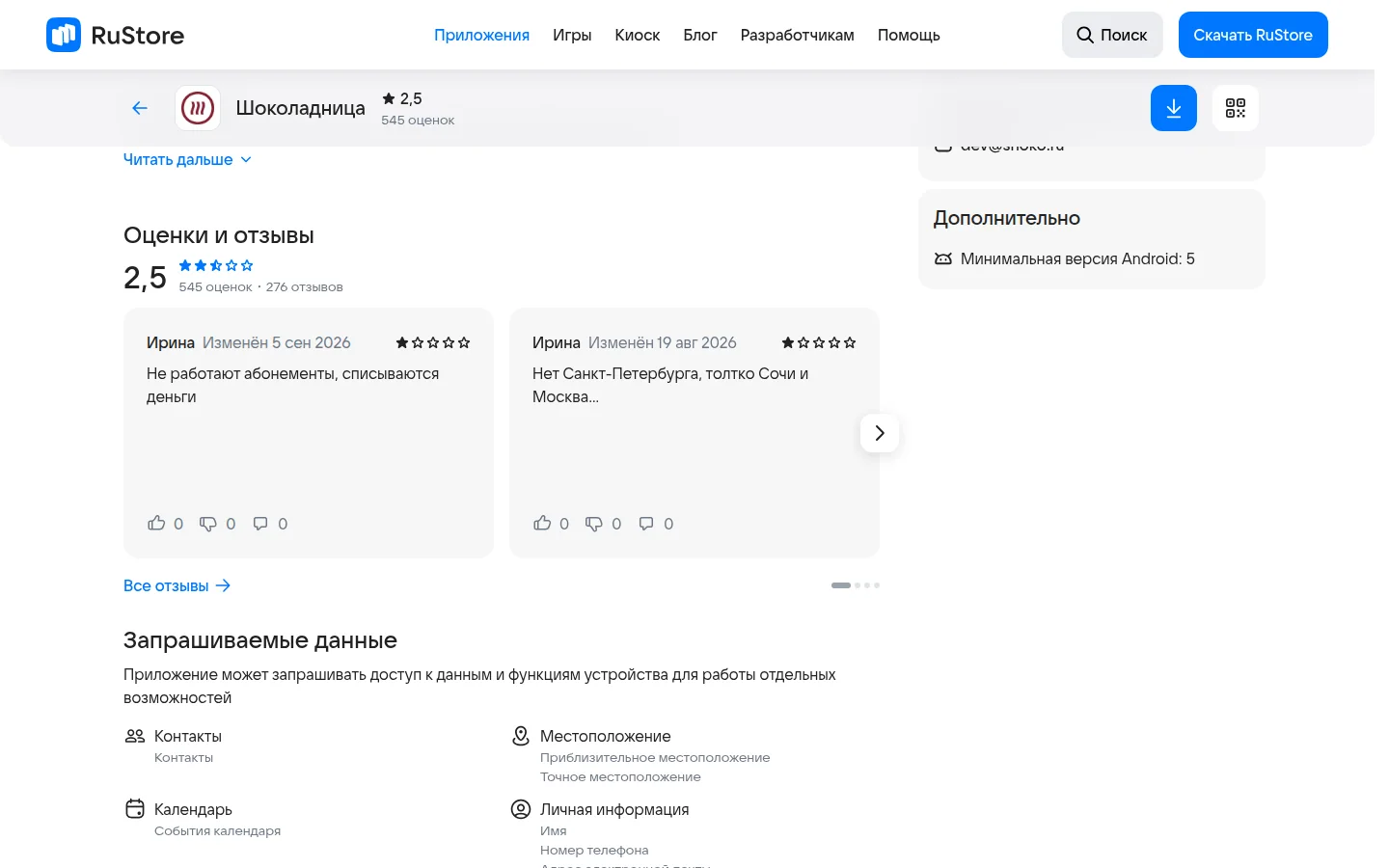Click the Личная информация profile icon
The width and height of the screenshot is (1389, 868).
click(521, 809)
